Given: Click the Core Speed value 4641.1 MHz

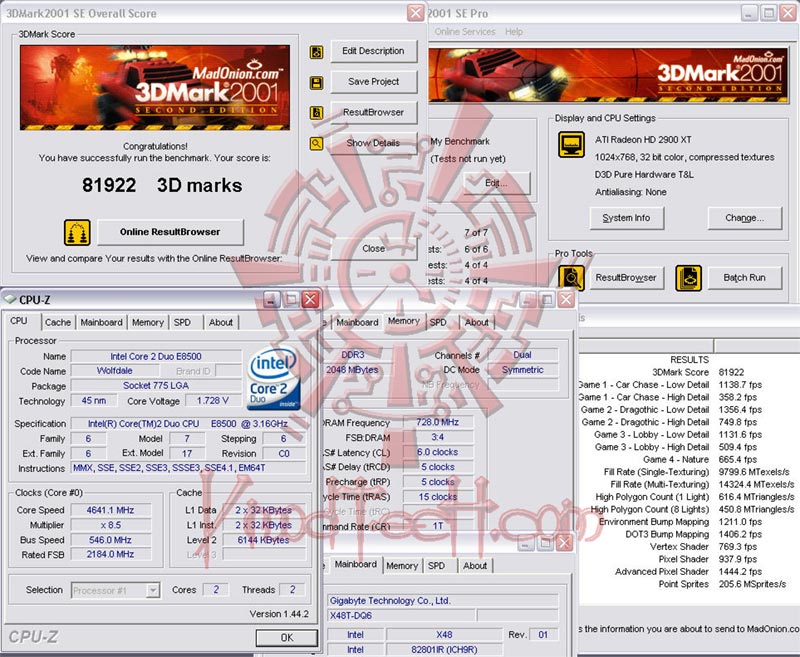Looking at the screenshot, I should (111, 510).
